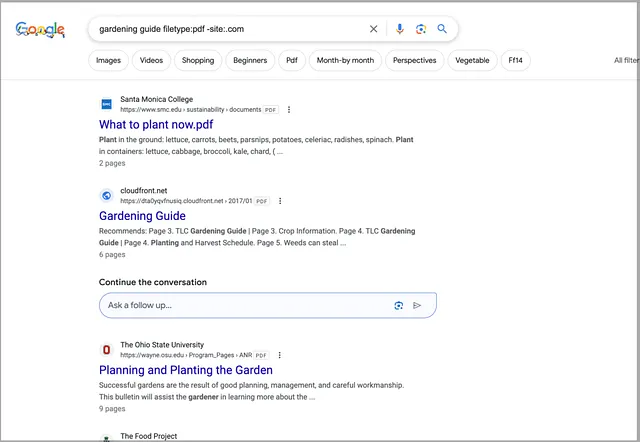Click the 6 pages label
The image size is (640, 442).
coord(112,255)
